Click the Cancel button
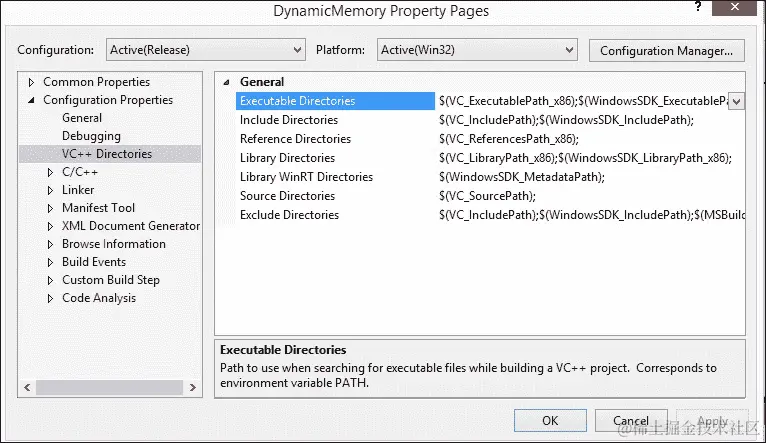Image resolution: width=766 pixels, height=443 pixels. click(x=631, y=421)
